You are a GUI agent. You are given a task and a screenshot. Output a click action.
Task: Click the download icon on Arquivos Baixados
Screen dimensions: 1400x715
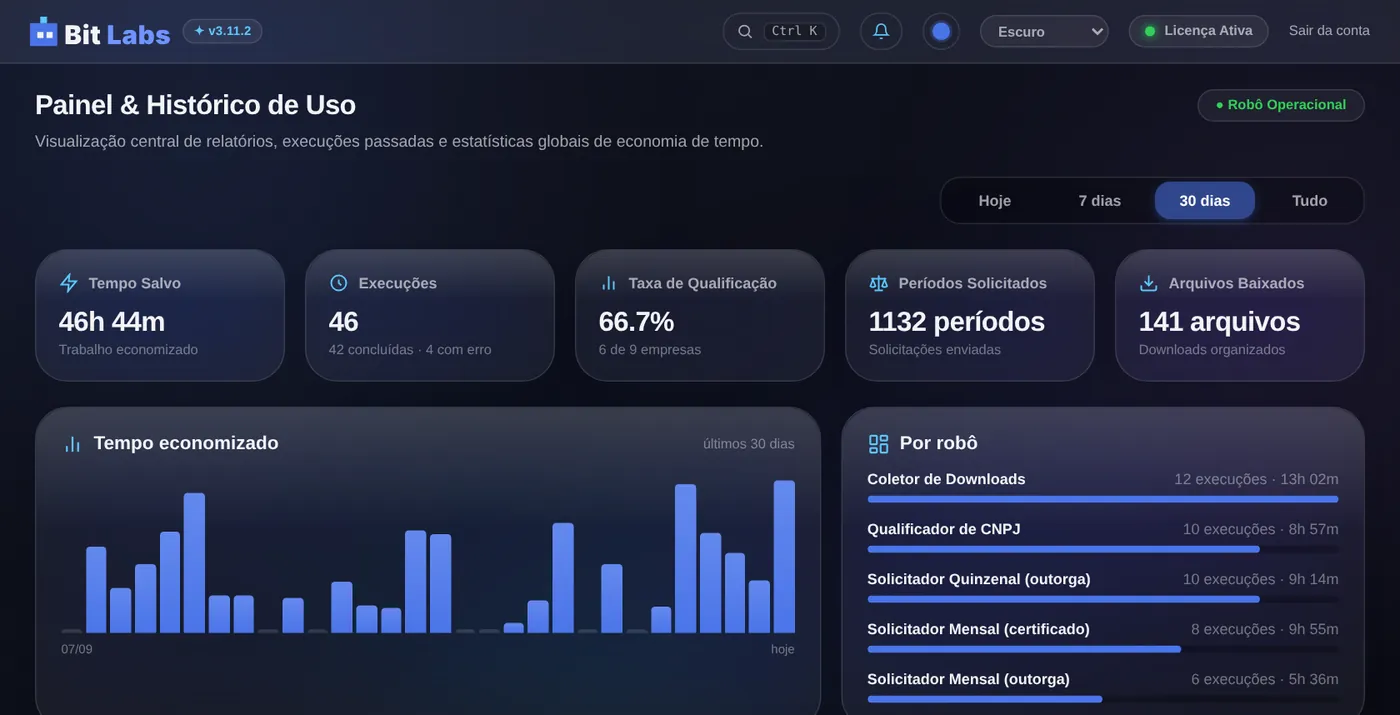[1149, 283]
